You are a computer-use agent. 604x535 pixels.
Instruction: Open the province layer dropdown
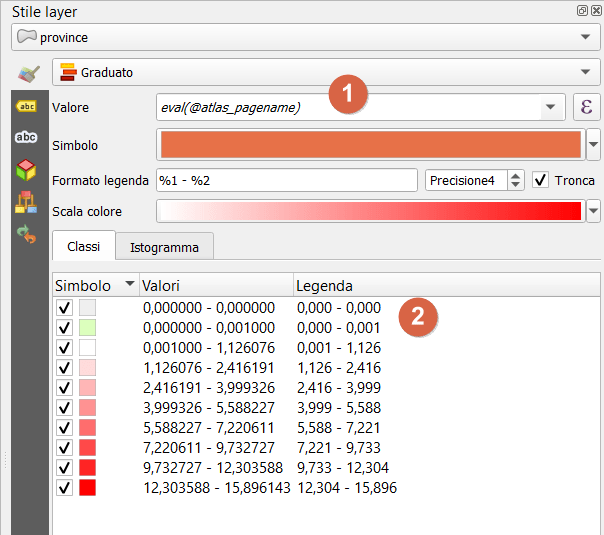pos(302,37)
